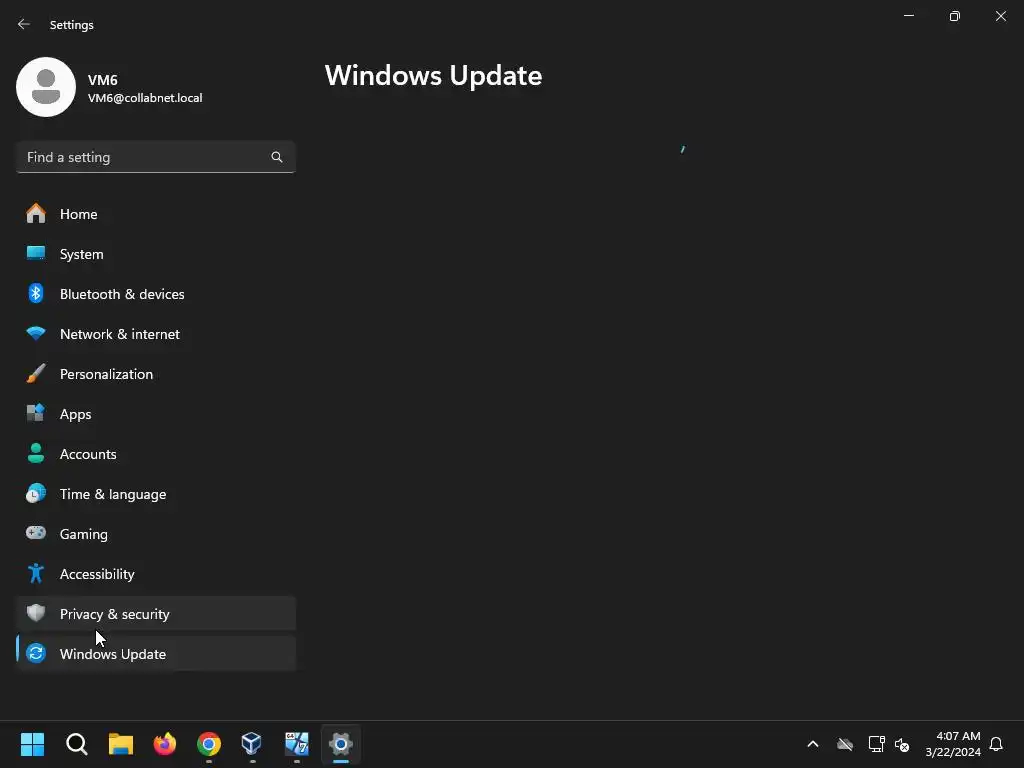
Task: Click the VM6 account name
Action: pos(103,80)
